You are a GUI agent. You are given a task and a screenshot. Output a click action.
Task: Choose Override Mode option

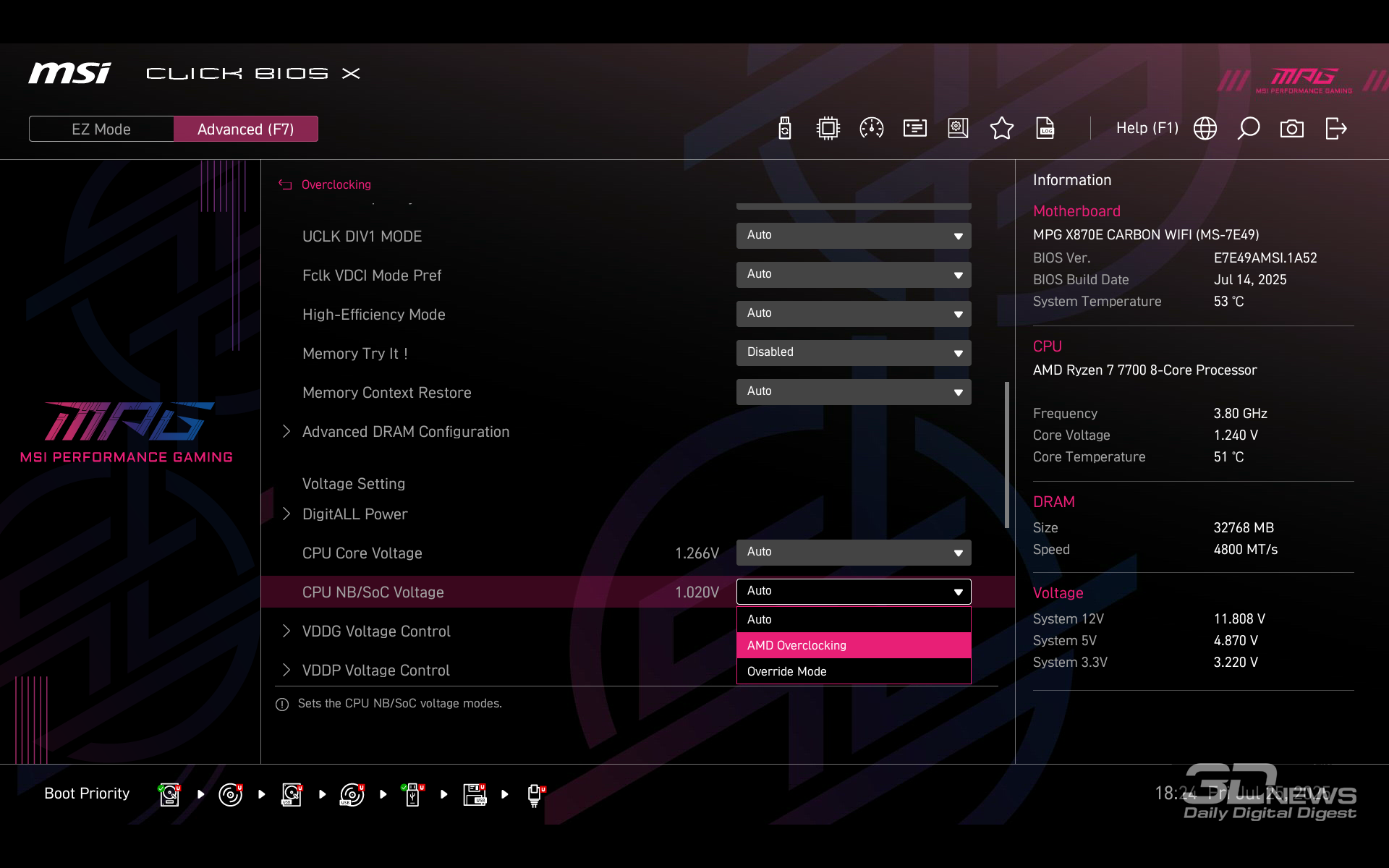[854, 671]
